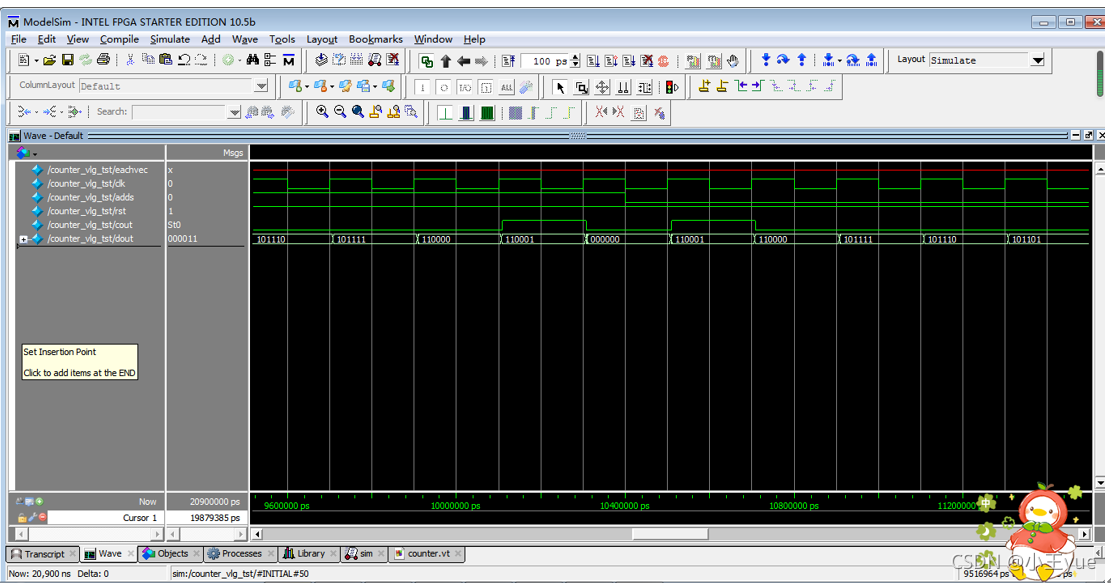The height and width of the screenshot is (583, 1111).
Task: Toggle the solid green waveform format button
Action: click(x=487, y=113)
